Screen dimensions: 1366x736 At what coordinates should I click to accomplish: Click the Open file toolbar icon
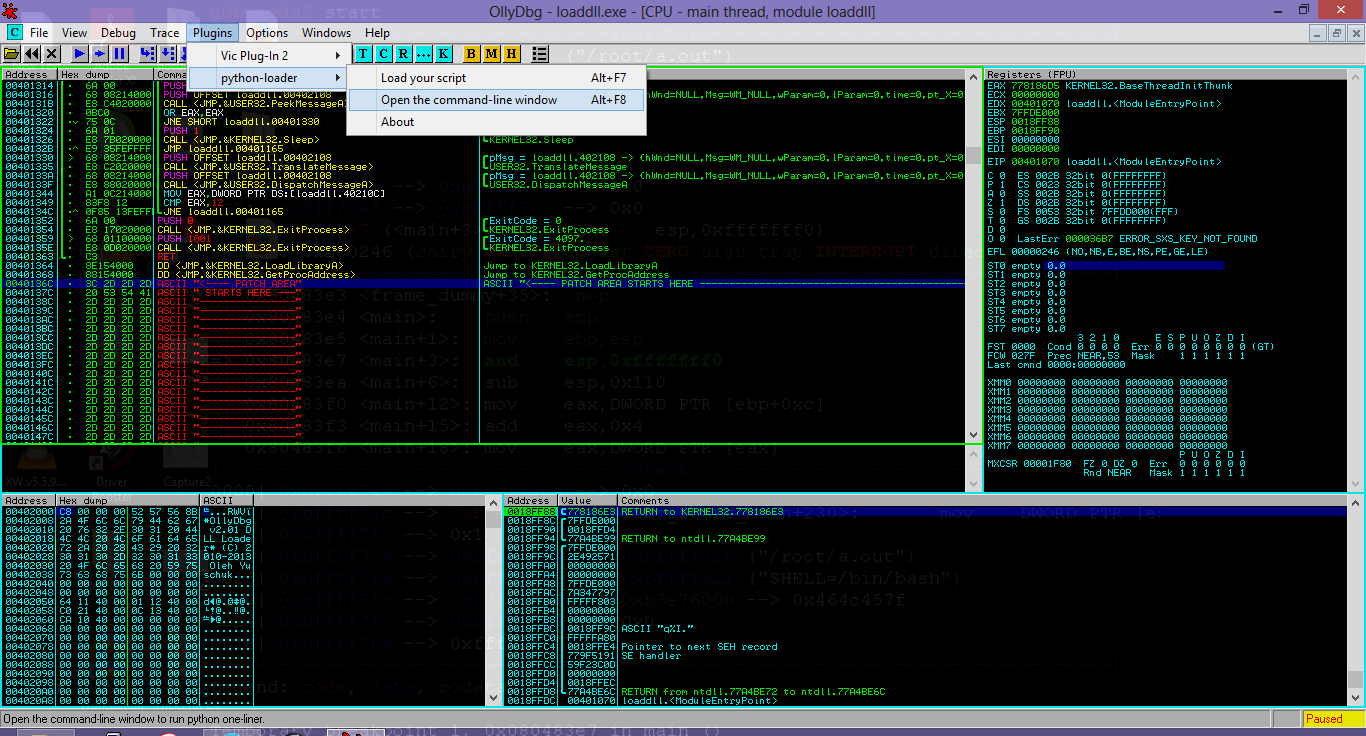coord(12,53)
